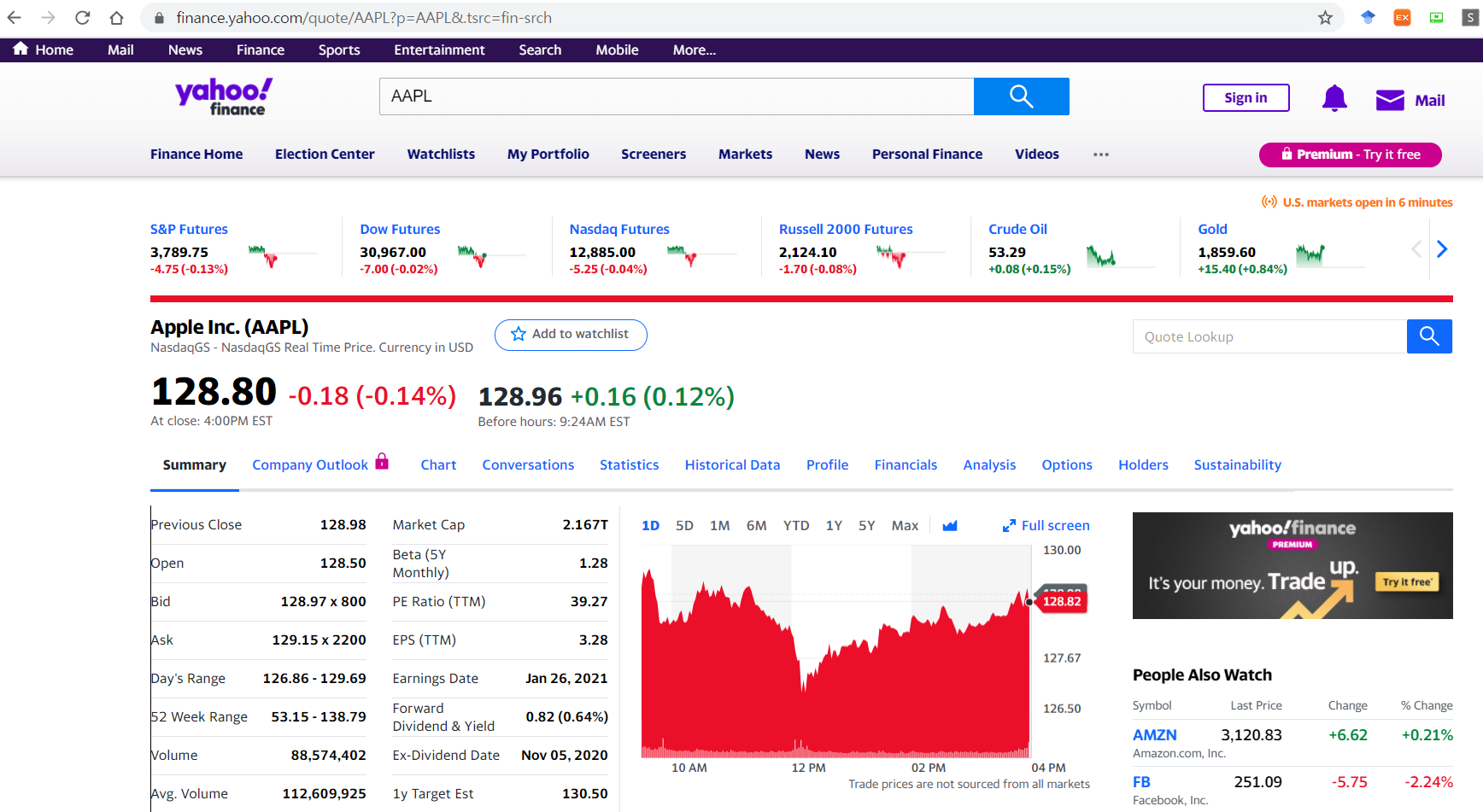The height and width of the screenshot is (812, 1483).
Task: Click Quote Lookup search icon
Action: pyautogui.click(x=1429, y=336)
